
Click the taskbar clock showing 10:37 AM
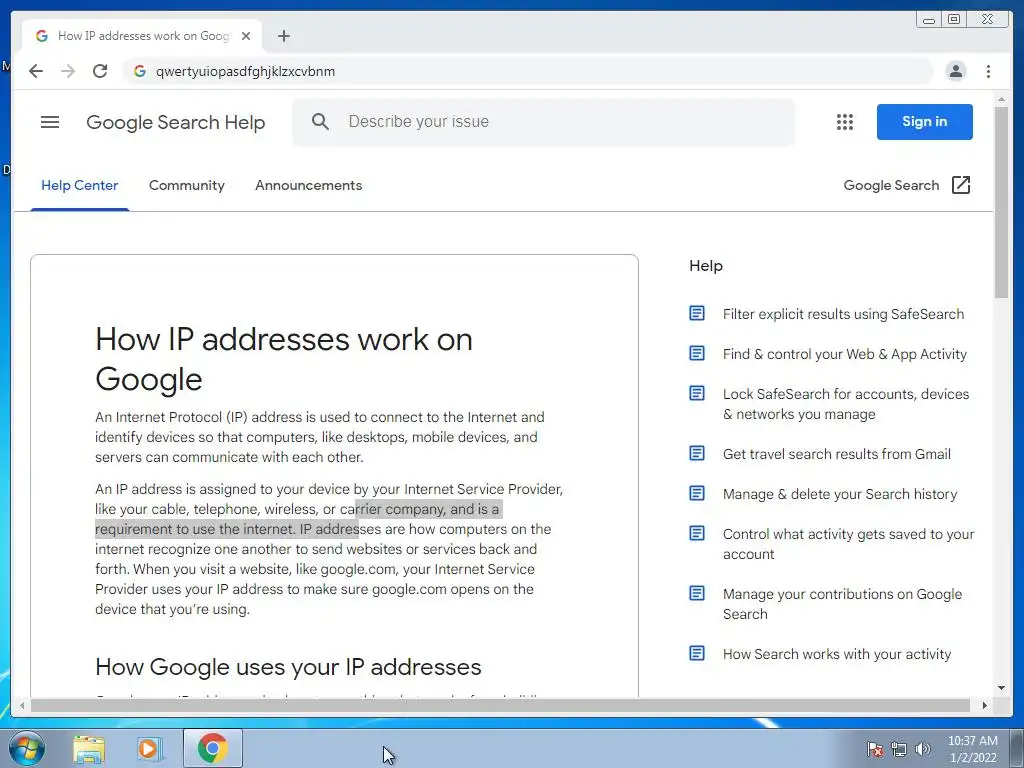click(x=972, y=749)
